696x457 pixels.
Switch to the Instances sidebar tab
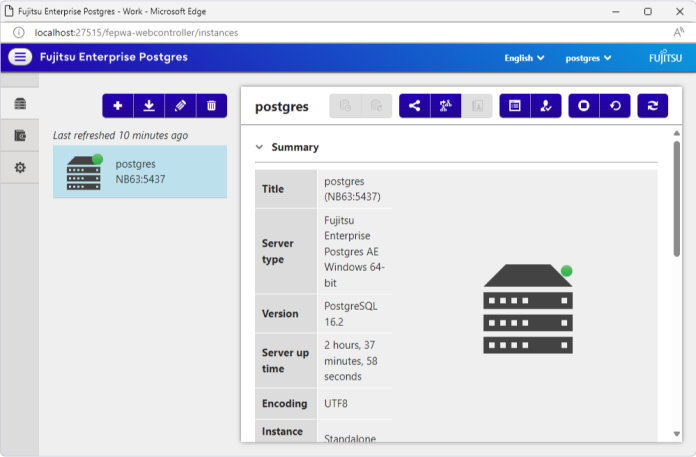point(20,104)
